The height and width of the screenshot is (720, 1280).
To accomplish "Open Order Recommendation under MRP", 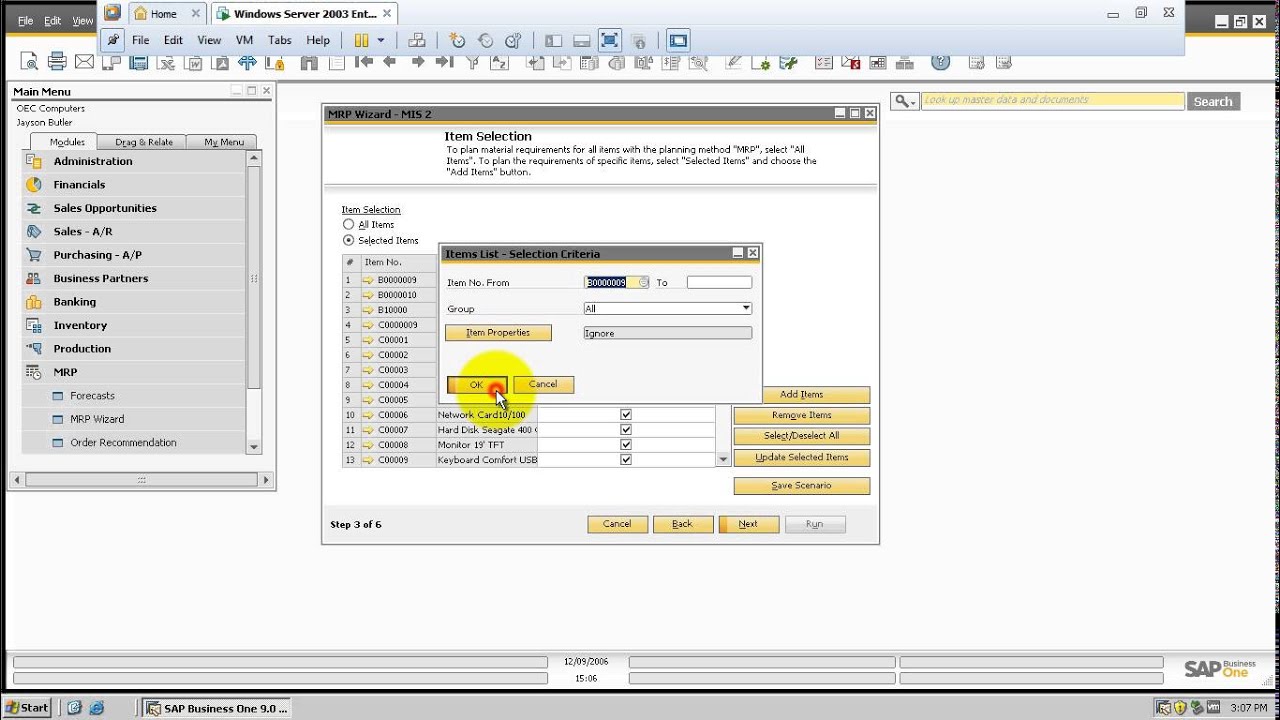I will pyautogui.click(x=123, y=443).
